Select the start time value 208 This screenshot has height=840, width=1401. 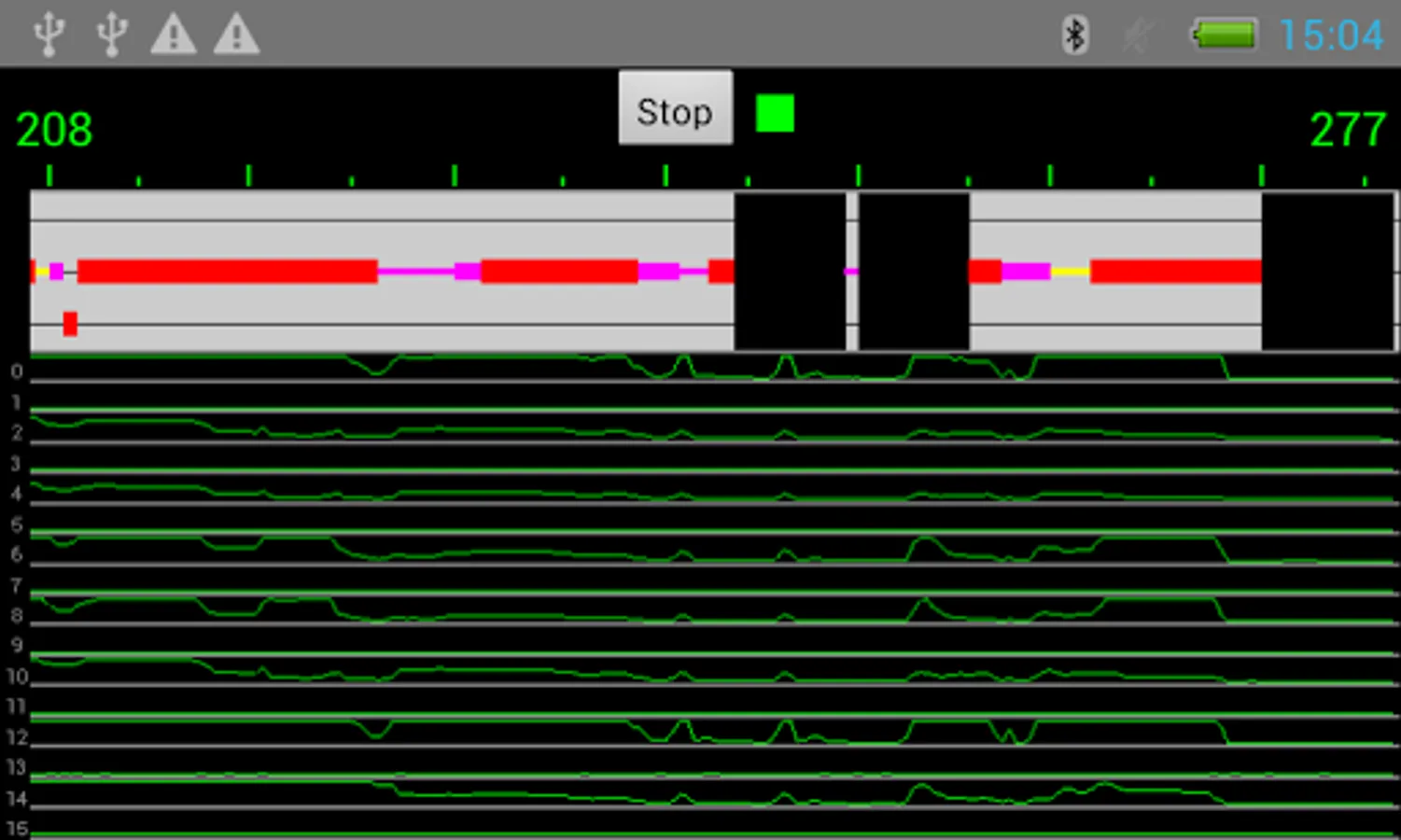(x=54, y=130)
